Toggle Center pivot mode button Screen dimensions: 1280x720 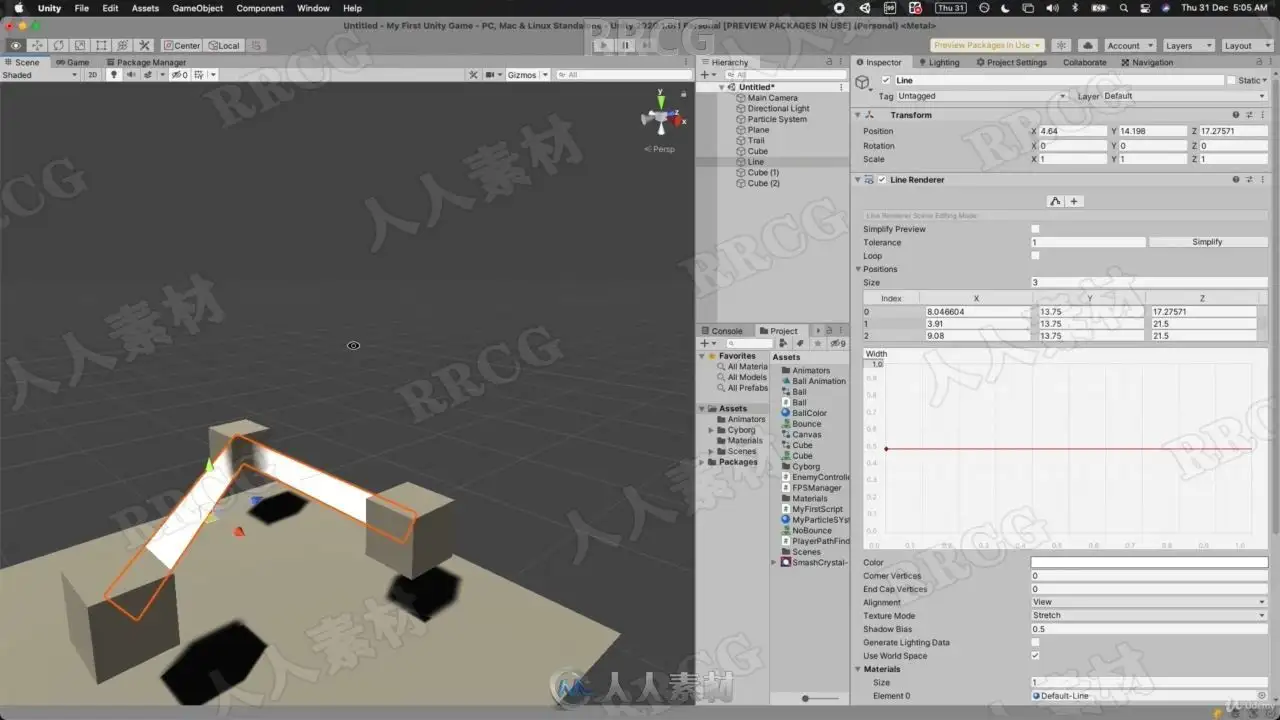pos(182,45)
